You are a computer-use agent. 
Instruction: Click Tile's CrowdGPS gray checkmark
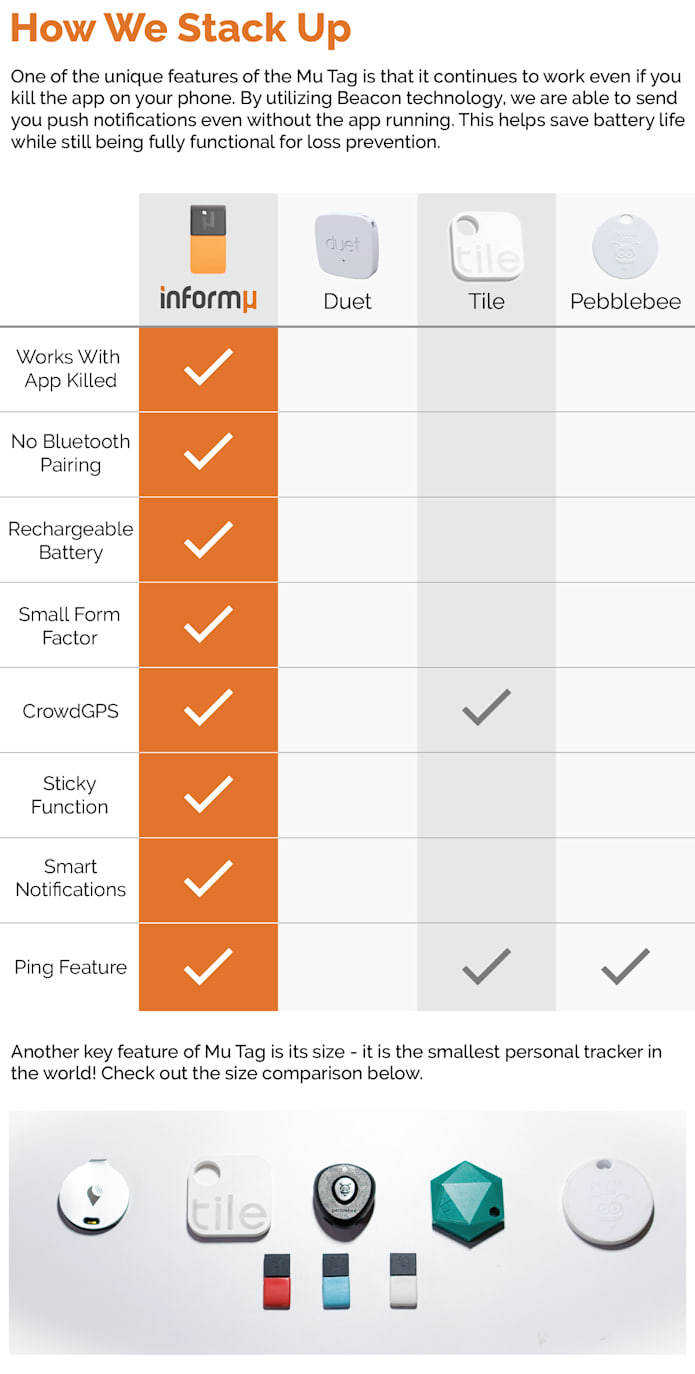click(x=486, y=707)
